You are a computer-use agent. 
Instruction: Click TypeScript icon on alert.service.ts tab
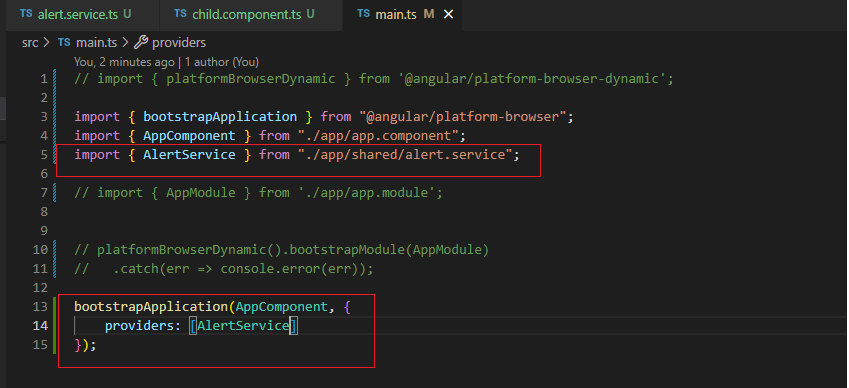26,14
